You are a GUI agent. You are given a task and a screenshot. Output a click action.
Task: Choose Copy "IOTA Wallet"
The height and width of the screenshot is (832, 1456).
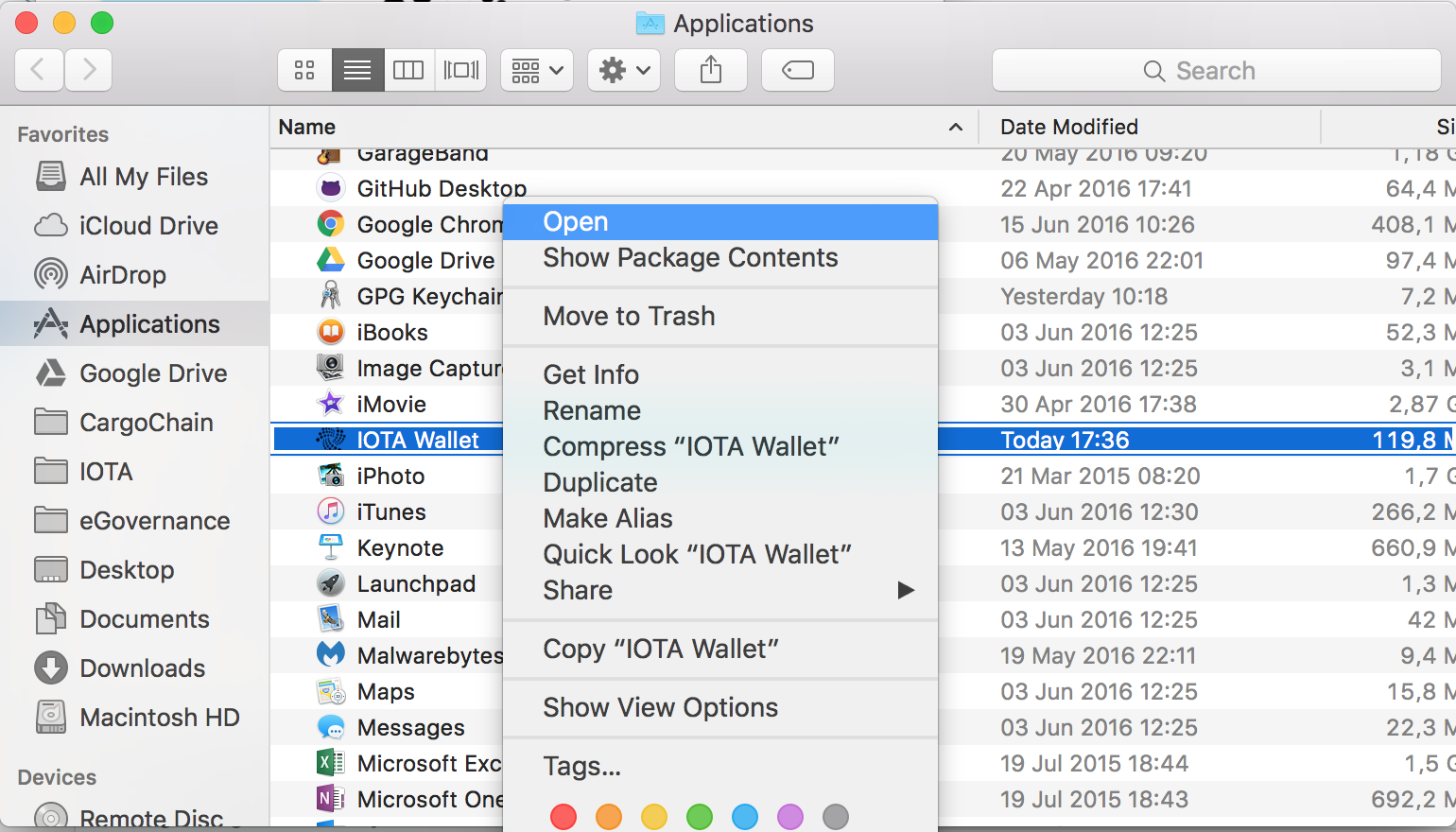pos(720,650)
